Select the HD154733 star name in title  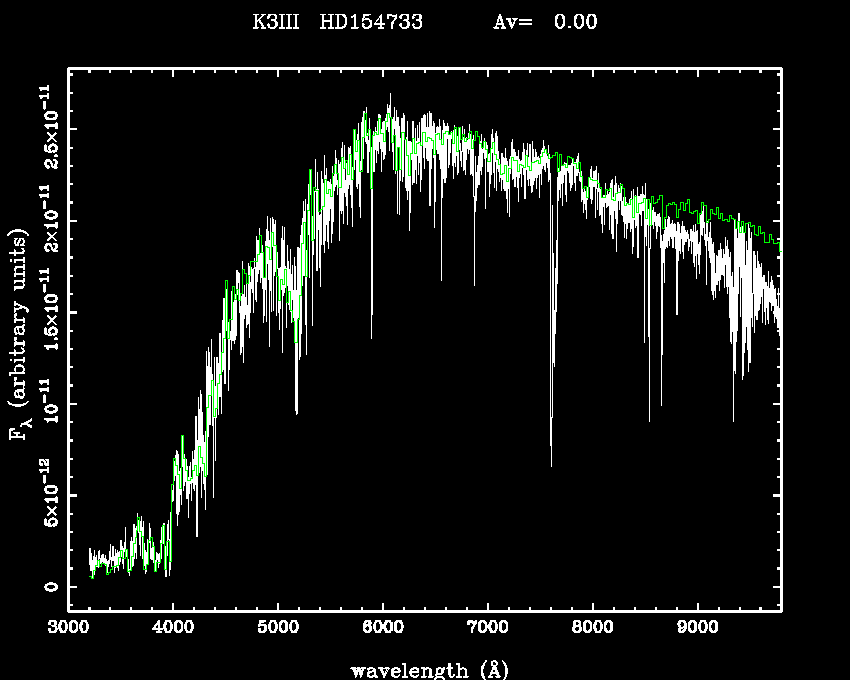pos(371,22)
